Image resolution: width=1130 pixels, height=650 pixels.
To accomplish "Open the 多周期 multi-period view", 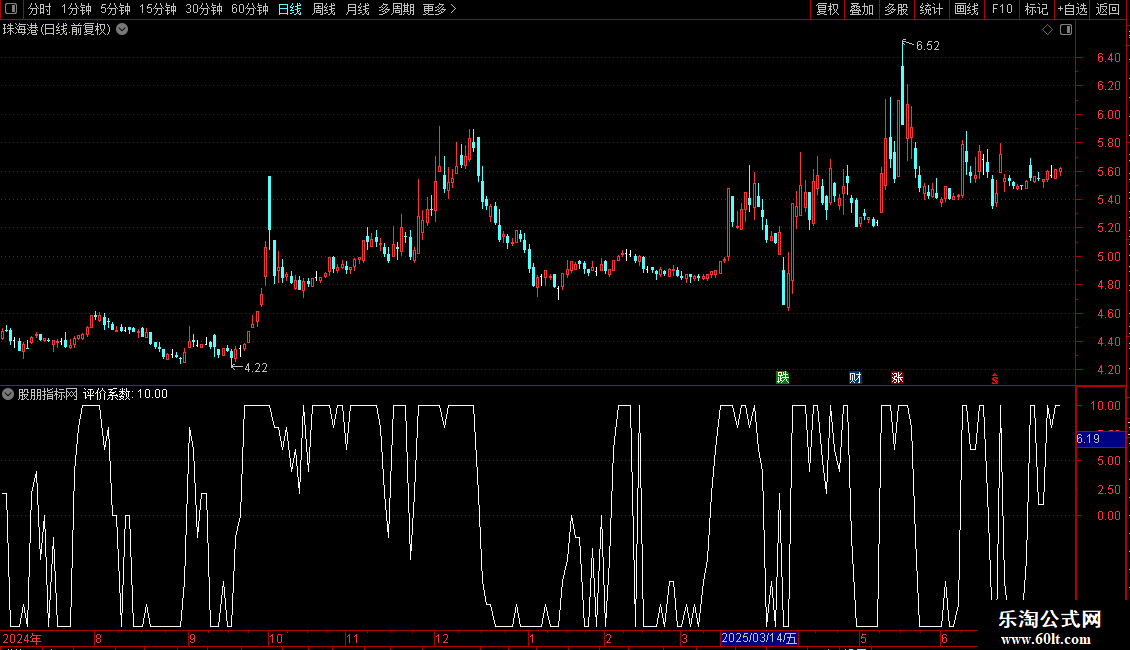I will pyautogui.click(x=396, y=9).
